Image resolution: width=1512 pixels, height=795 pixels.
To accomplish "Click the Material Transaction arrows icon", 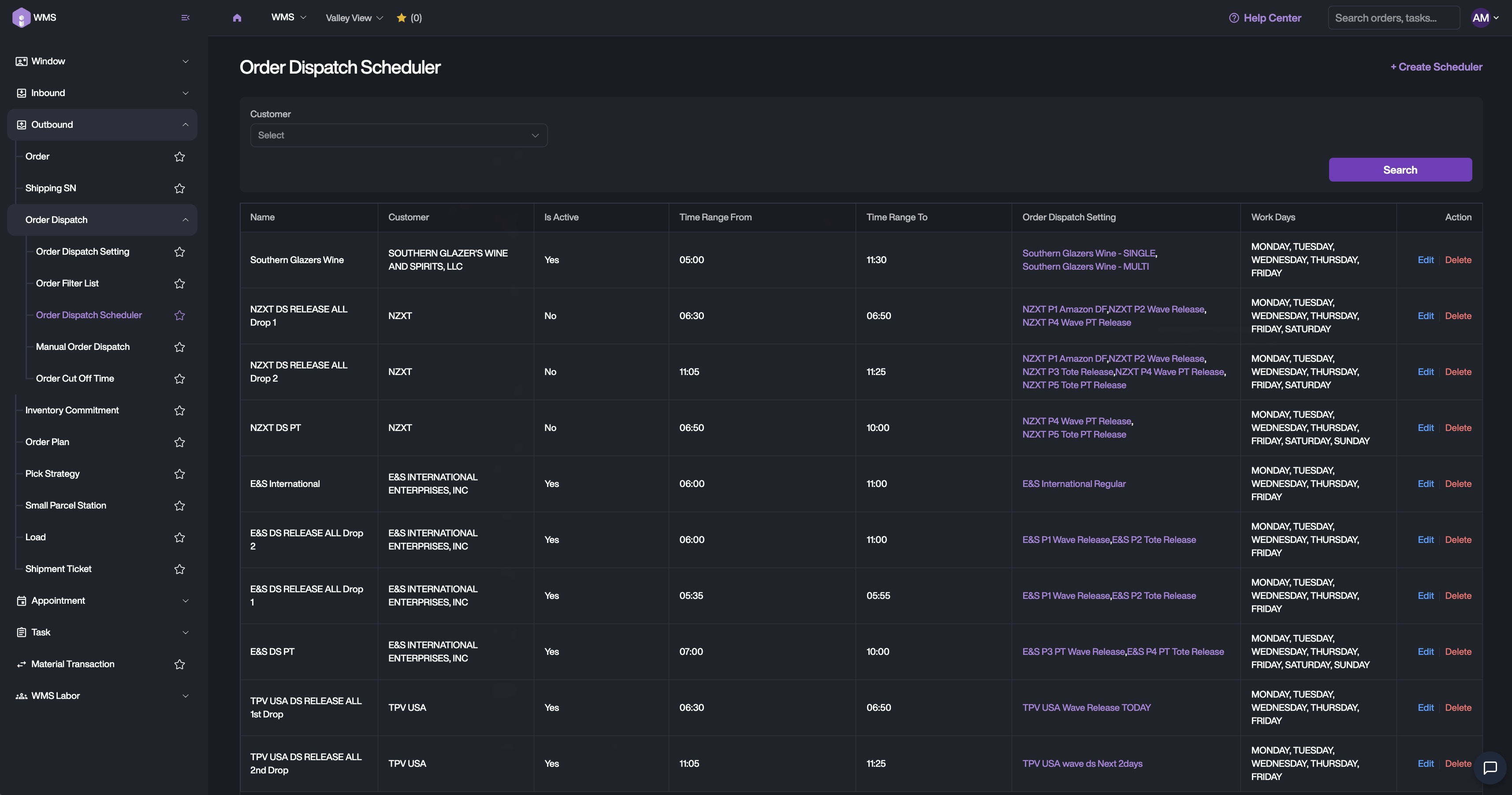I will pos(21,664).
